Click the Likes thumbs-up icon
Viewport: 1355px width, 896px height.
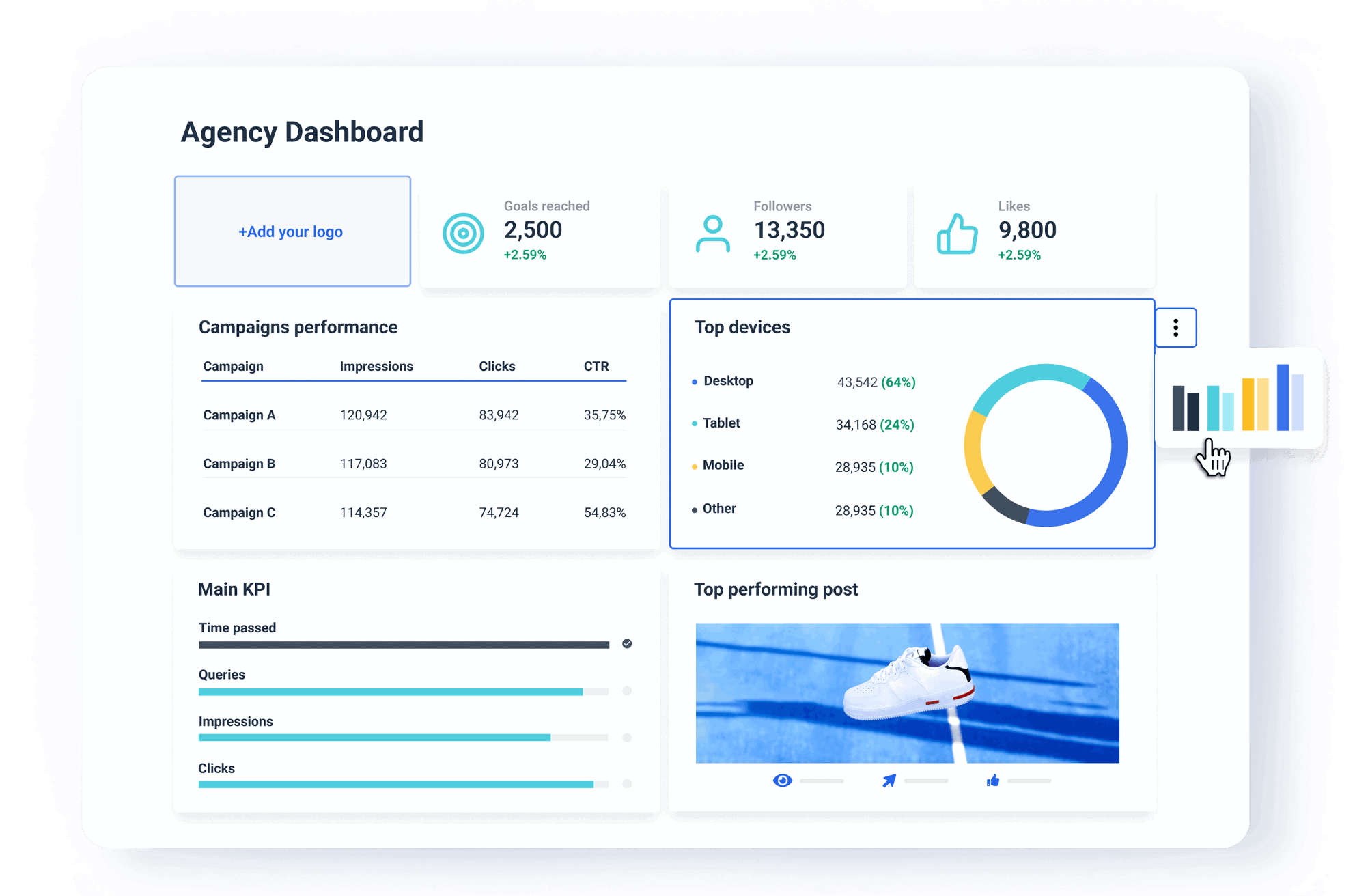pyautogui.click(x=956, y=234)
